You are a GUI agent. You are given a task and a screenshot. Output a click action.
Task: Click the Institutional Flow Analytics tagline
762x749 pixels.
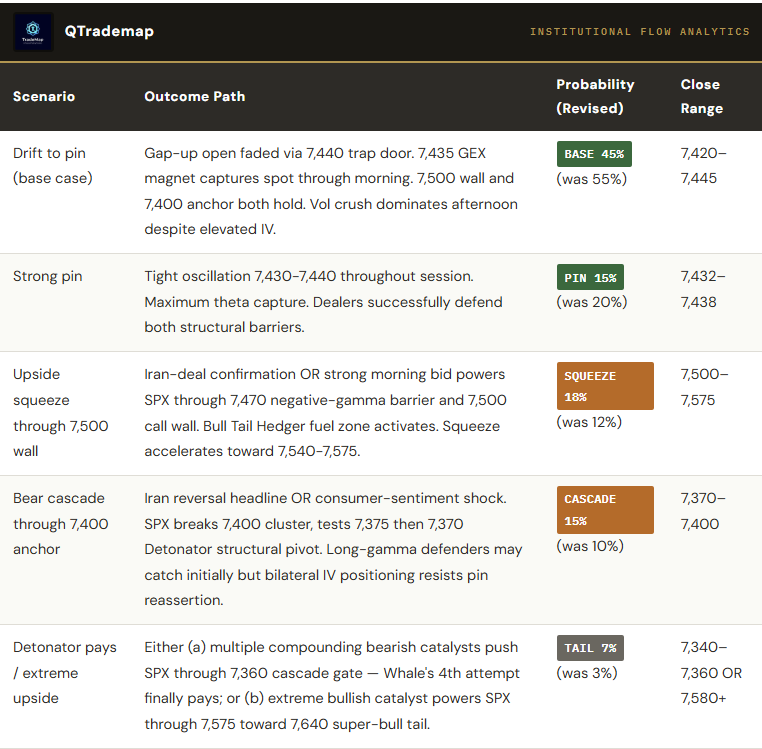tap(640, 32)
